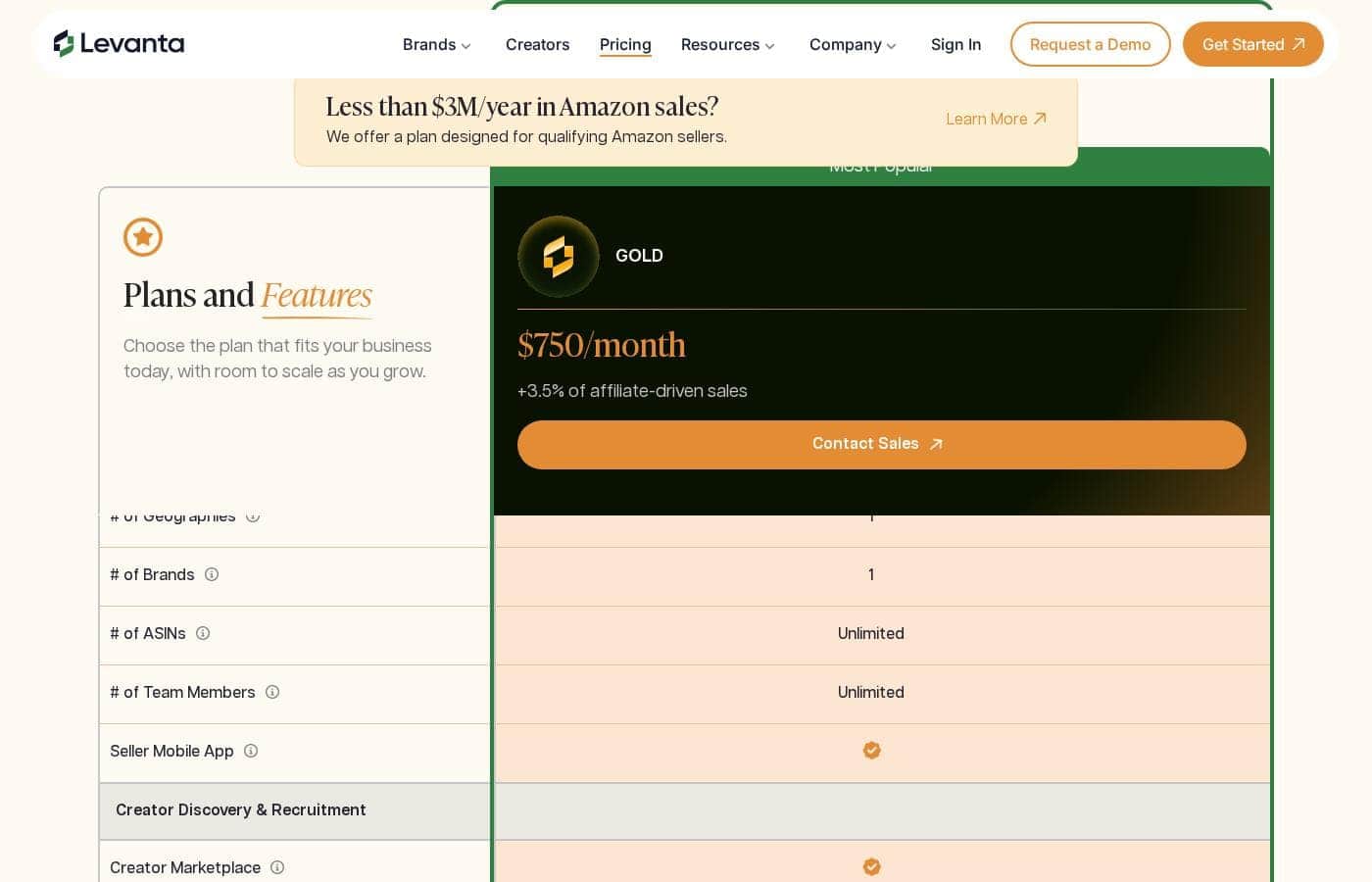Open info icon beside # of Team Members
Image resolution: width=1372 pixels, height=882 pixels.
pos(272,692)
